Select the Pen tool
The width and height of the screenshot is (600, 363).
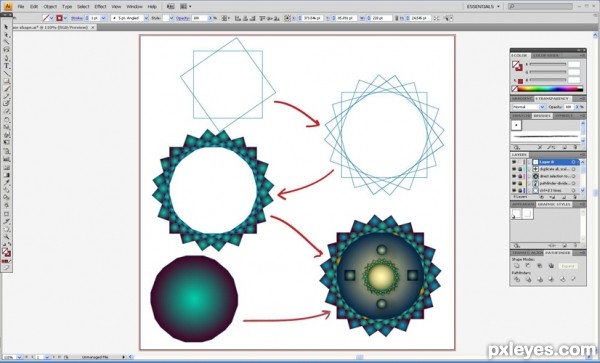7,58
